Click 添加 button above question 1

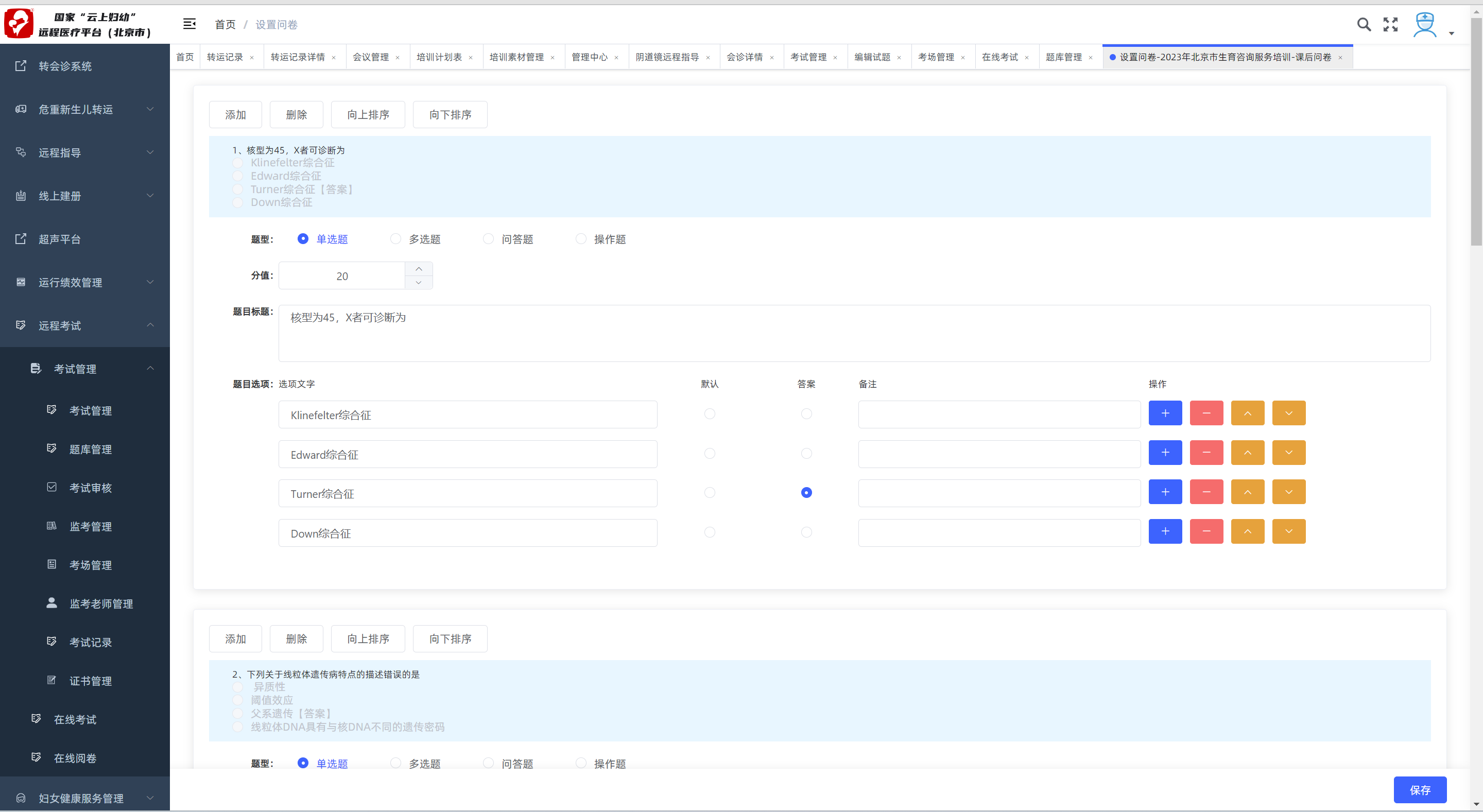235,114
